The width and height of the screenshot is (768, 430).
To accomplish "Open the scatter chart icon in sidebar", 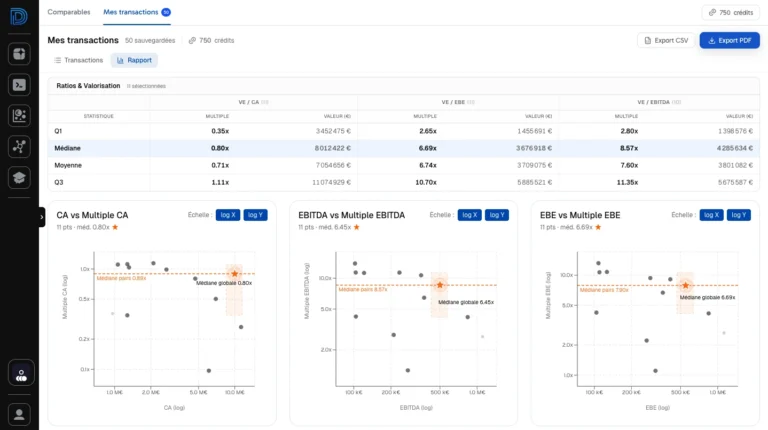I will pyautogui.click(x=19, y=116).
